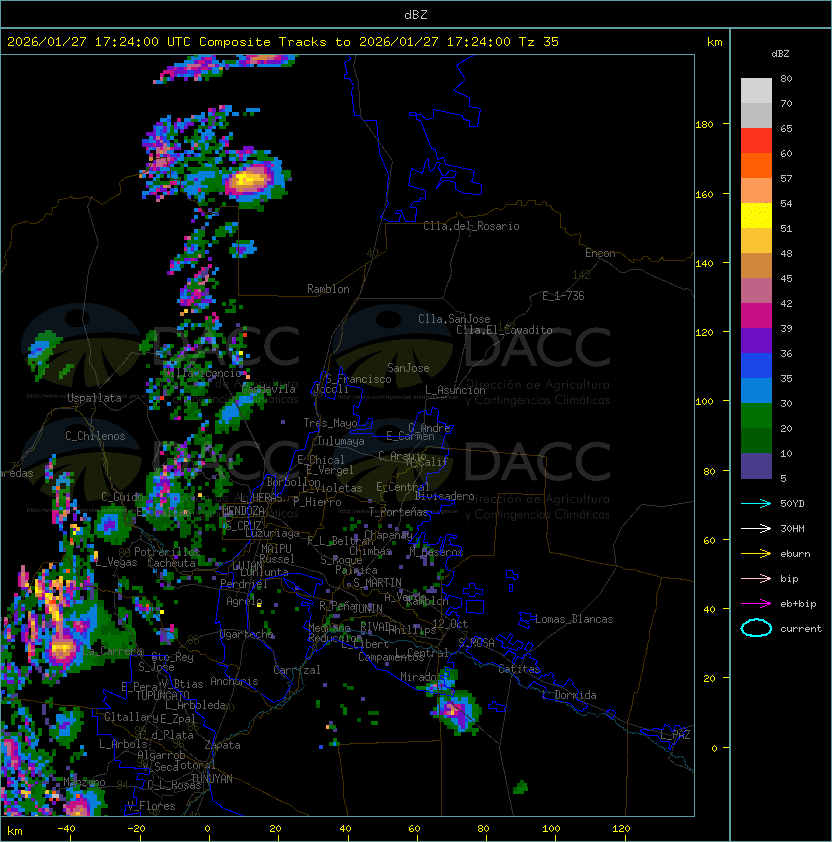Click the bip pink arrow legend icon
Viewport: 832px width, 842px height.
[756, 578]
